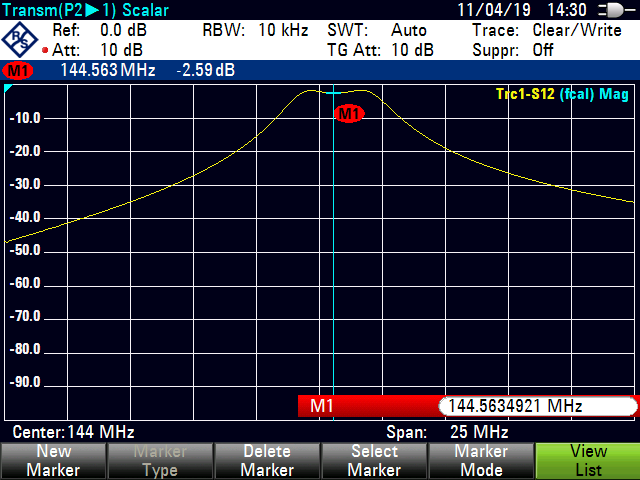
Task: Click the red dot beside Att
Action: 45,50
